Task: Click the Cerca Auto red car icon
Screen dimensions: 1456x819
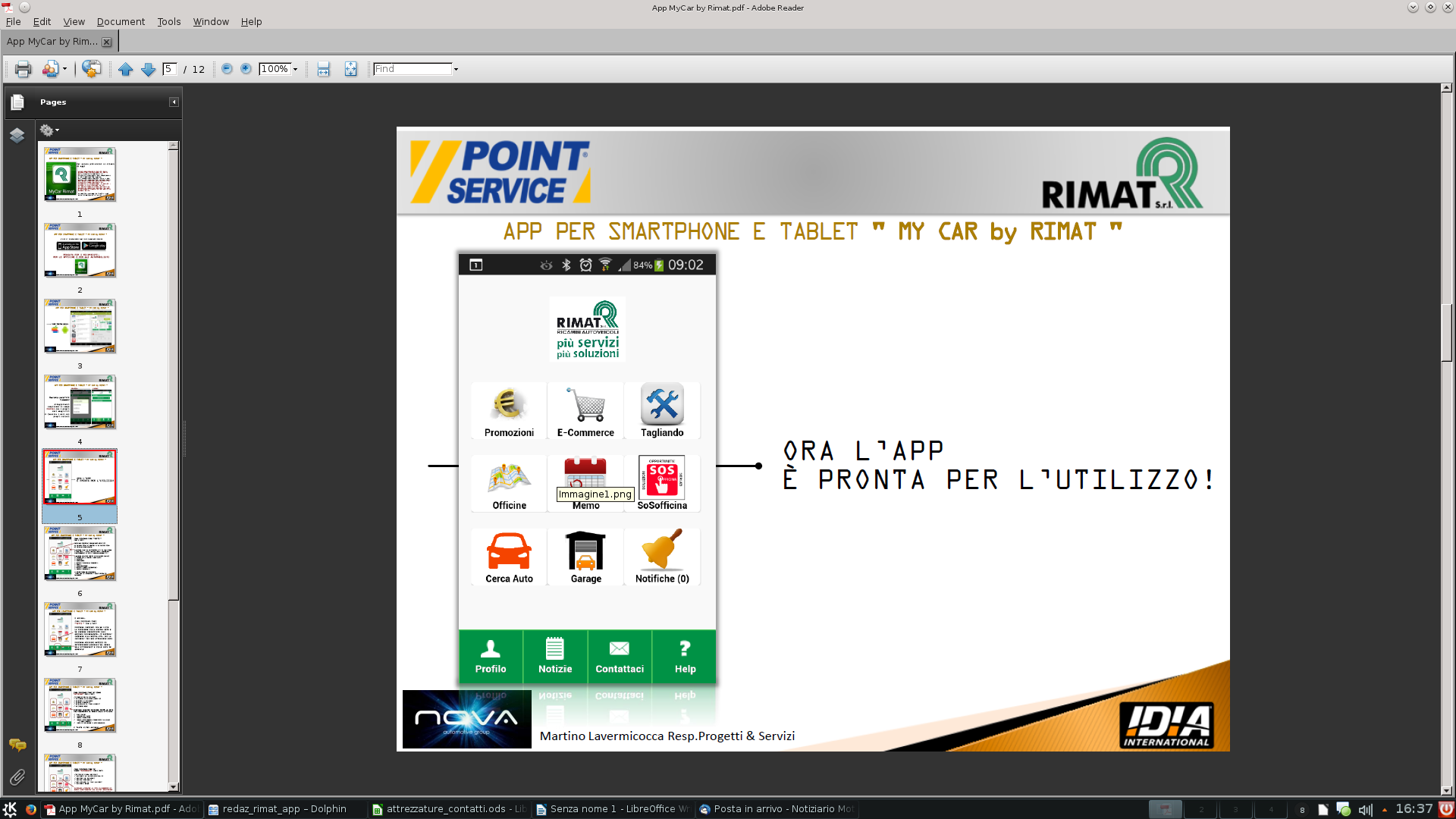Action: [x=509, y=557]
